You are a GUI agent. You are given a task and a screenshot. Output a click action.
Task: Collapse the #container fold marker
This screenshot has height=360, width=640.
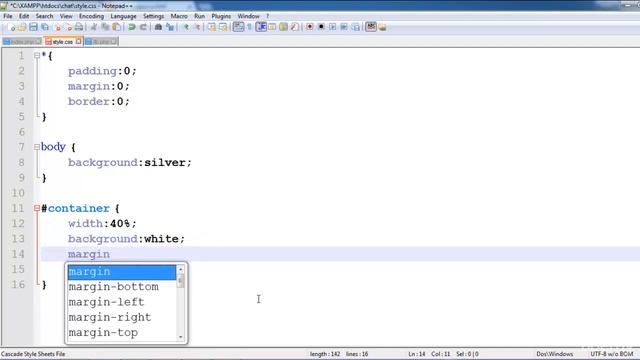pos(37,208)
